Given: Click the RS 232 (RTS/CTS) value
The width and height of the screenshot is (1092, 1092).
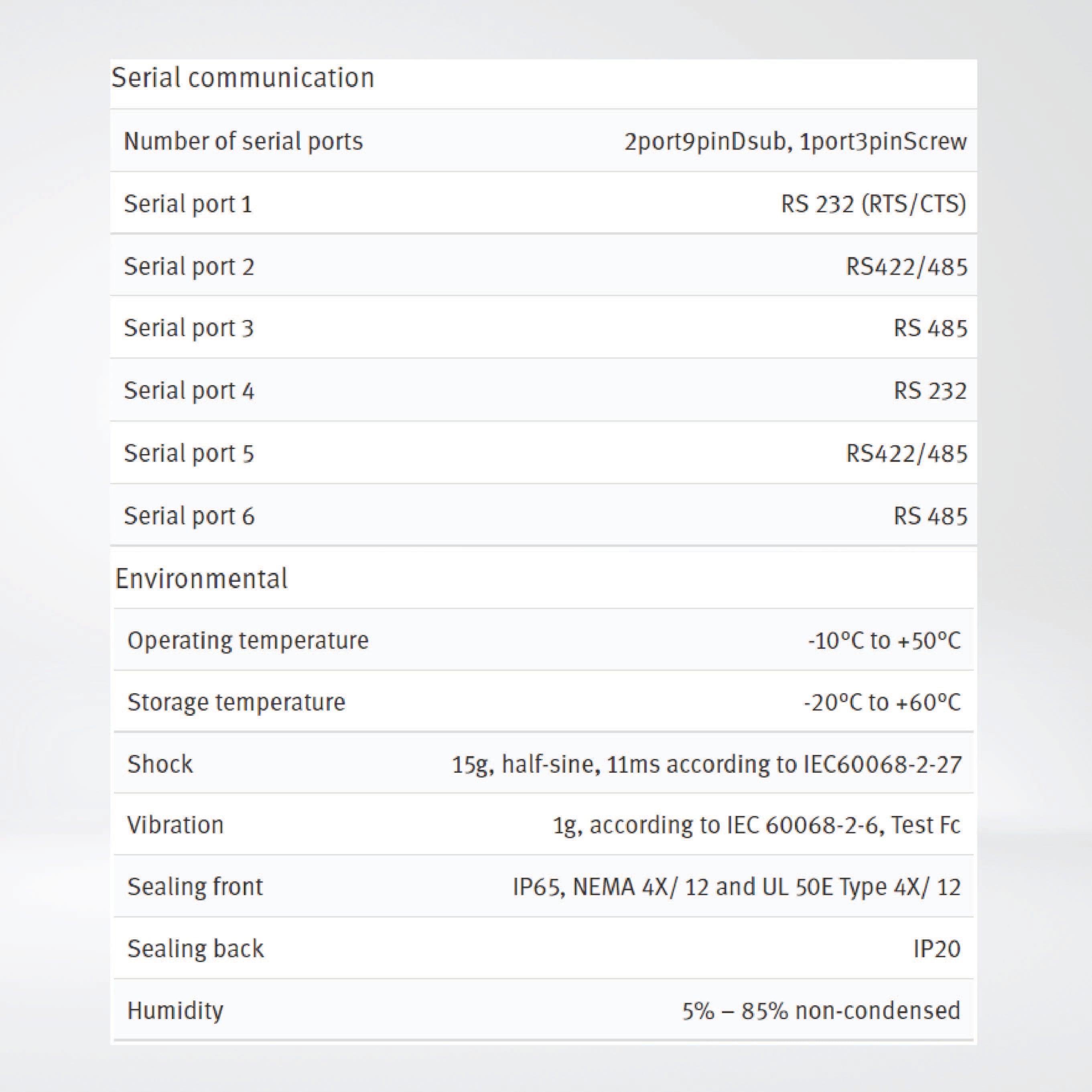Looking at the screenshot, I should coord(873,204).
